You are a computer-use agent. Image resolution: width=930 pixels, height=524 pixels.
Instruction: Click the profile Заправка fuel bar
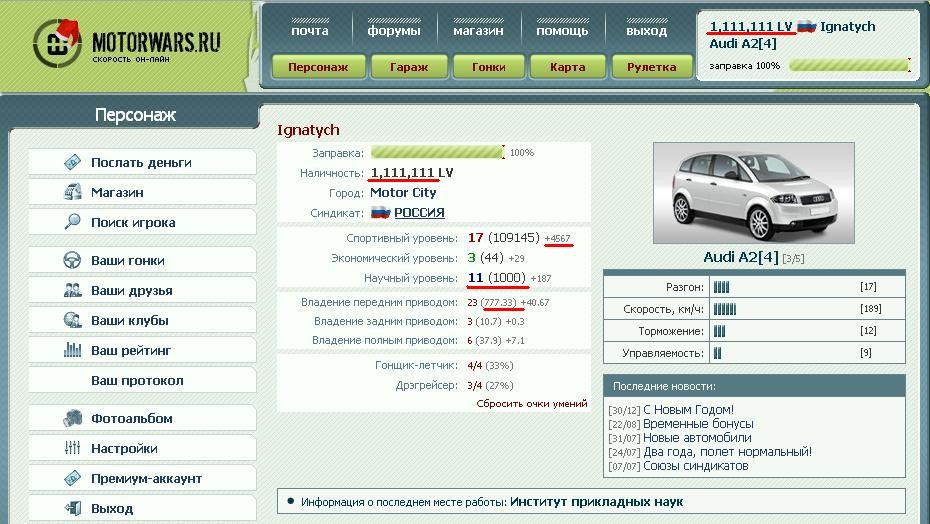click(438, 153)
